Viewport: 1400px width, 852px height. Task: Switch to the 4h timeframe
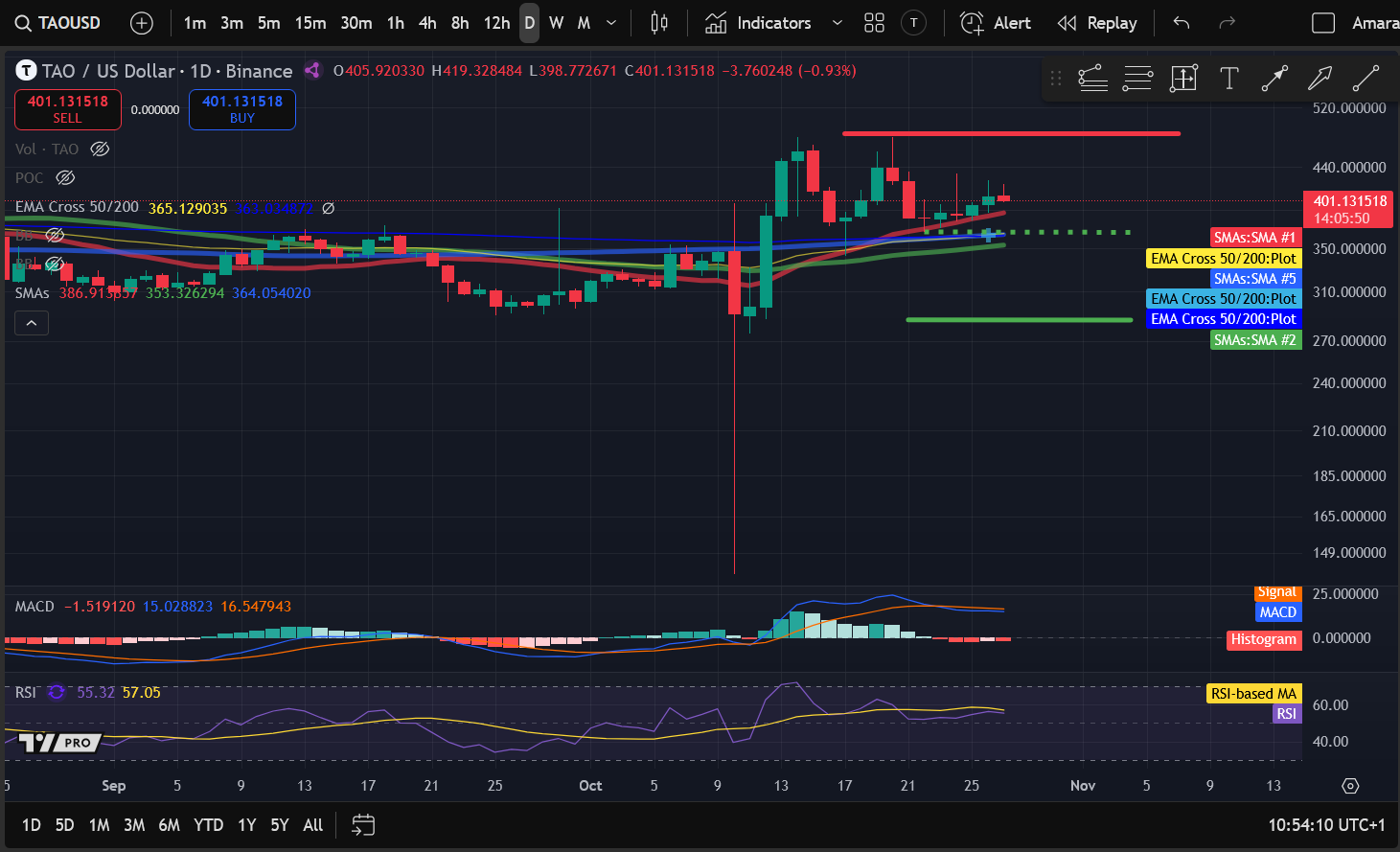click(427, 23)
